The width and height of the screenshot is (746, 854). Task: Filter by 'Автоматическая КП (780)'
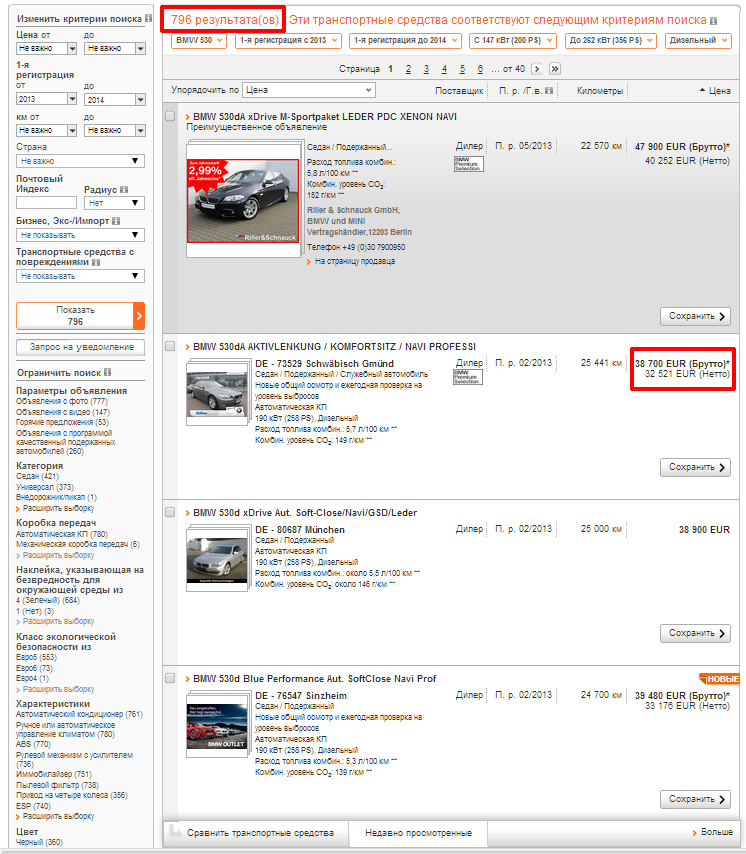tap(62, 534)
